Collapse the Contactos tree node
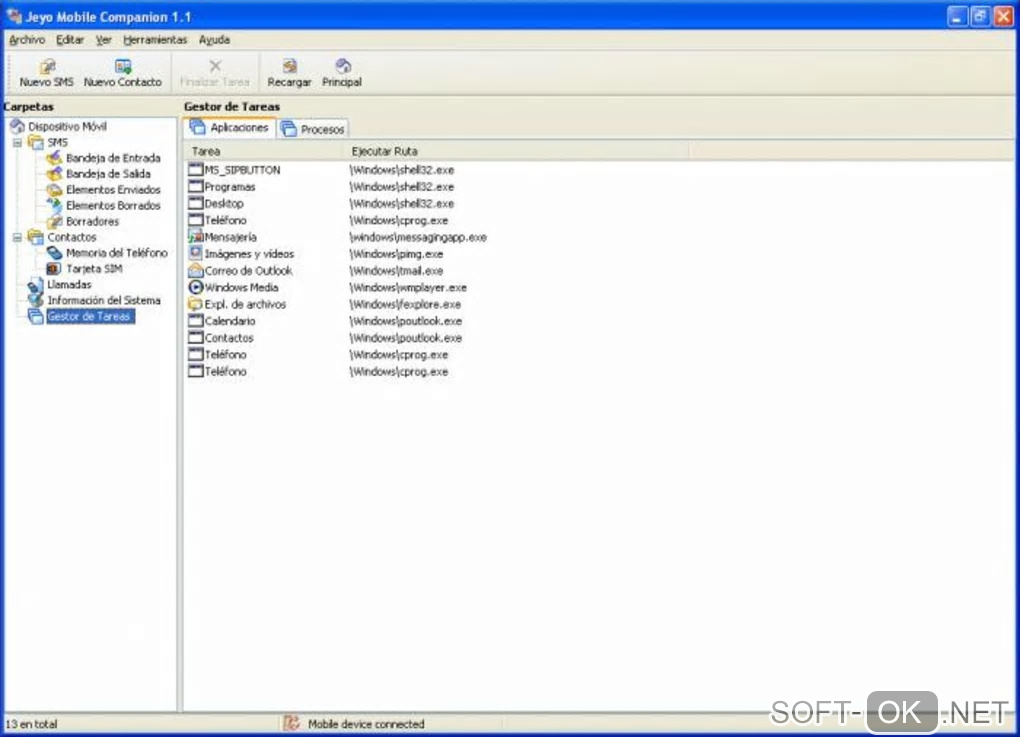 tap(18, 237)
